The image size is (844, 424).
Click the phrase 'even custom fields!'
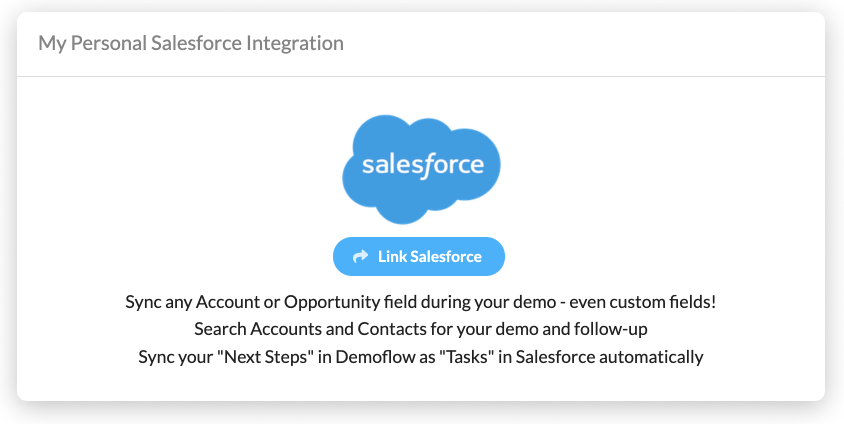(643, 302)
